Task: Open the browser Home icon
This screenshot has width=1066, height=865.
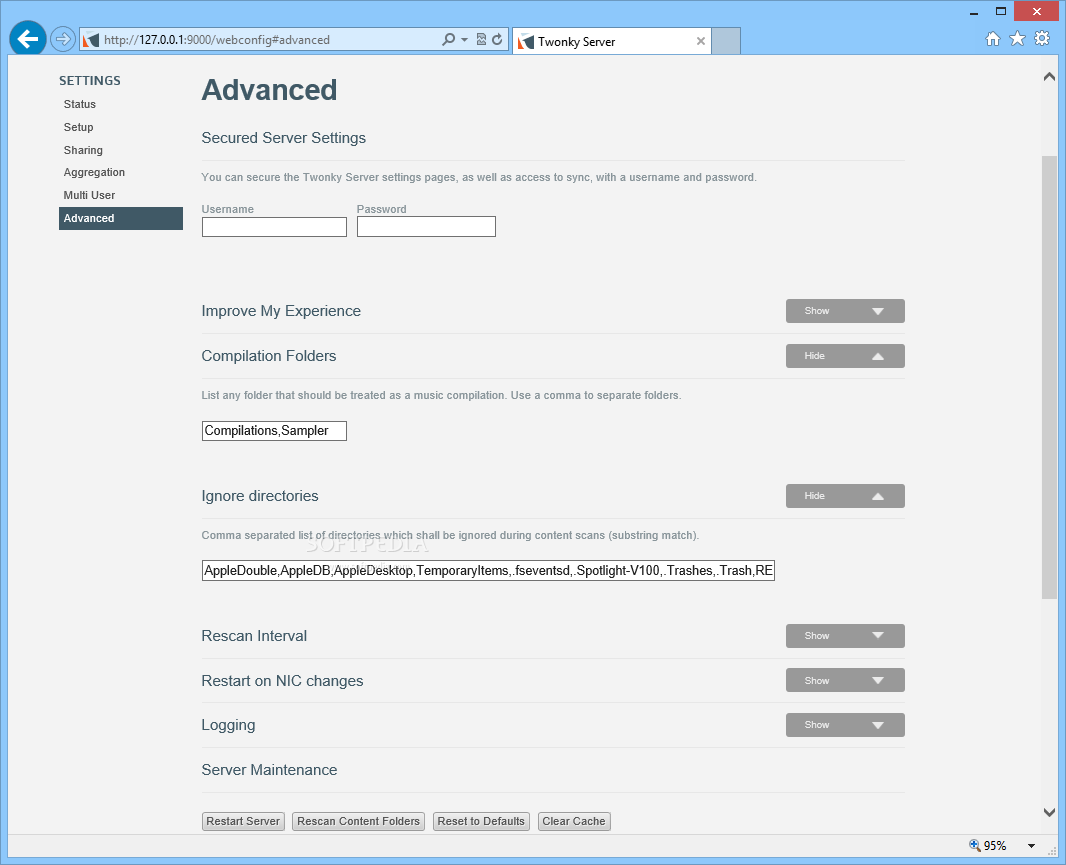Action: pos(993,39)
